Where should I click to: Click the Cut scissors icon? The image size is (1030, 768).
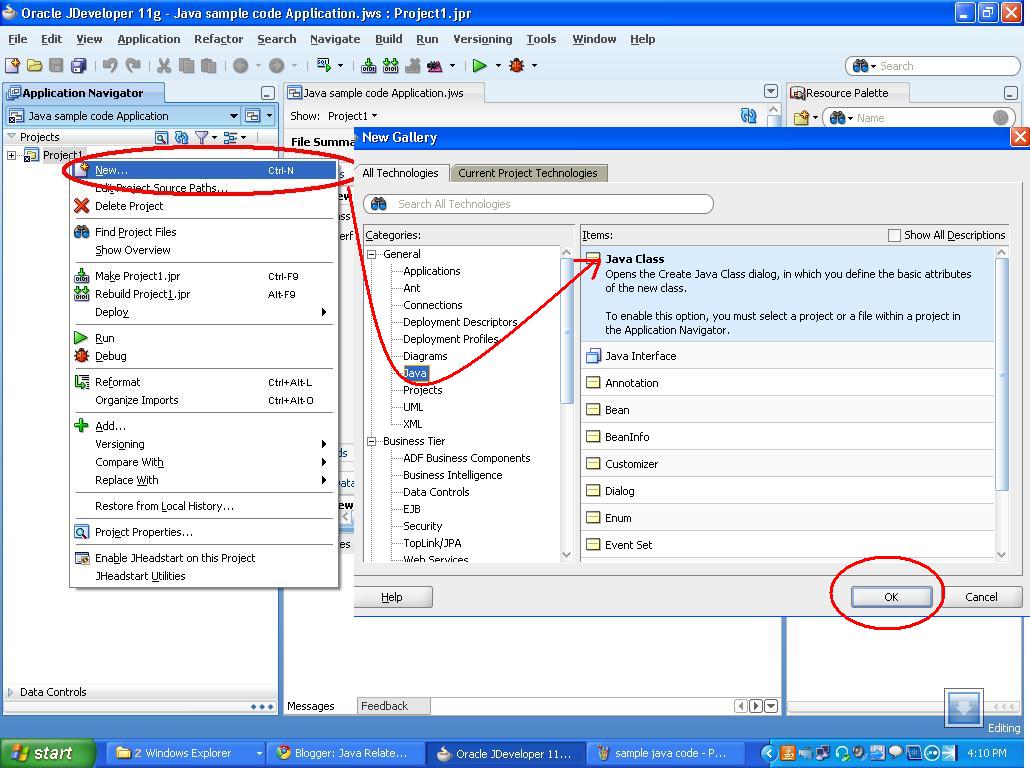[164, 66]
